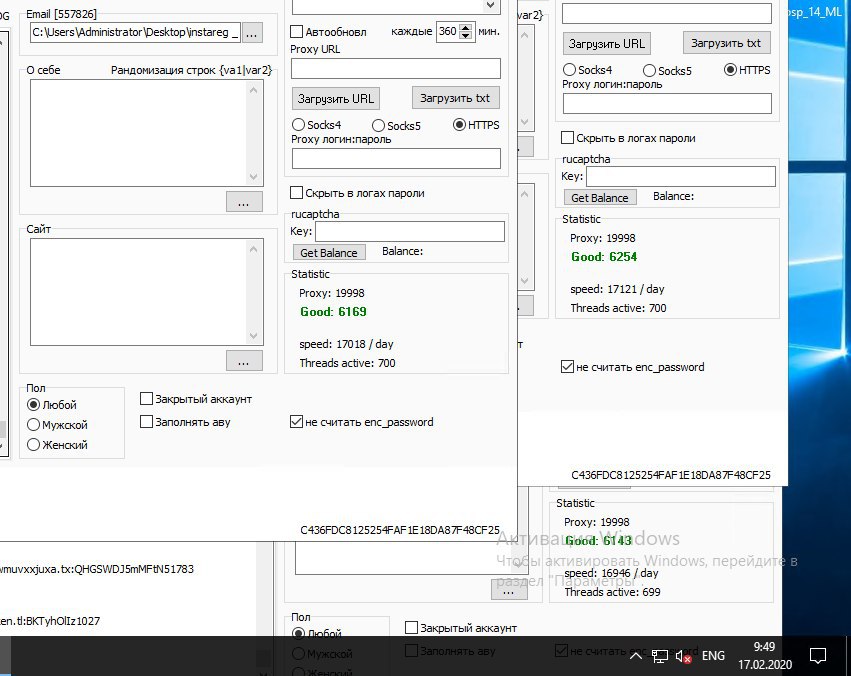Click the О себе text box scrollbar down arrow

[255, 177]
